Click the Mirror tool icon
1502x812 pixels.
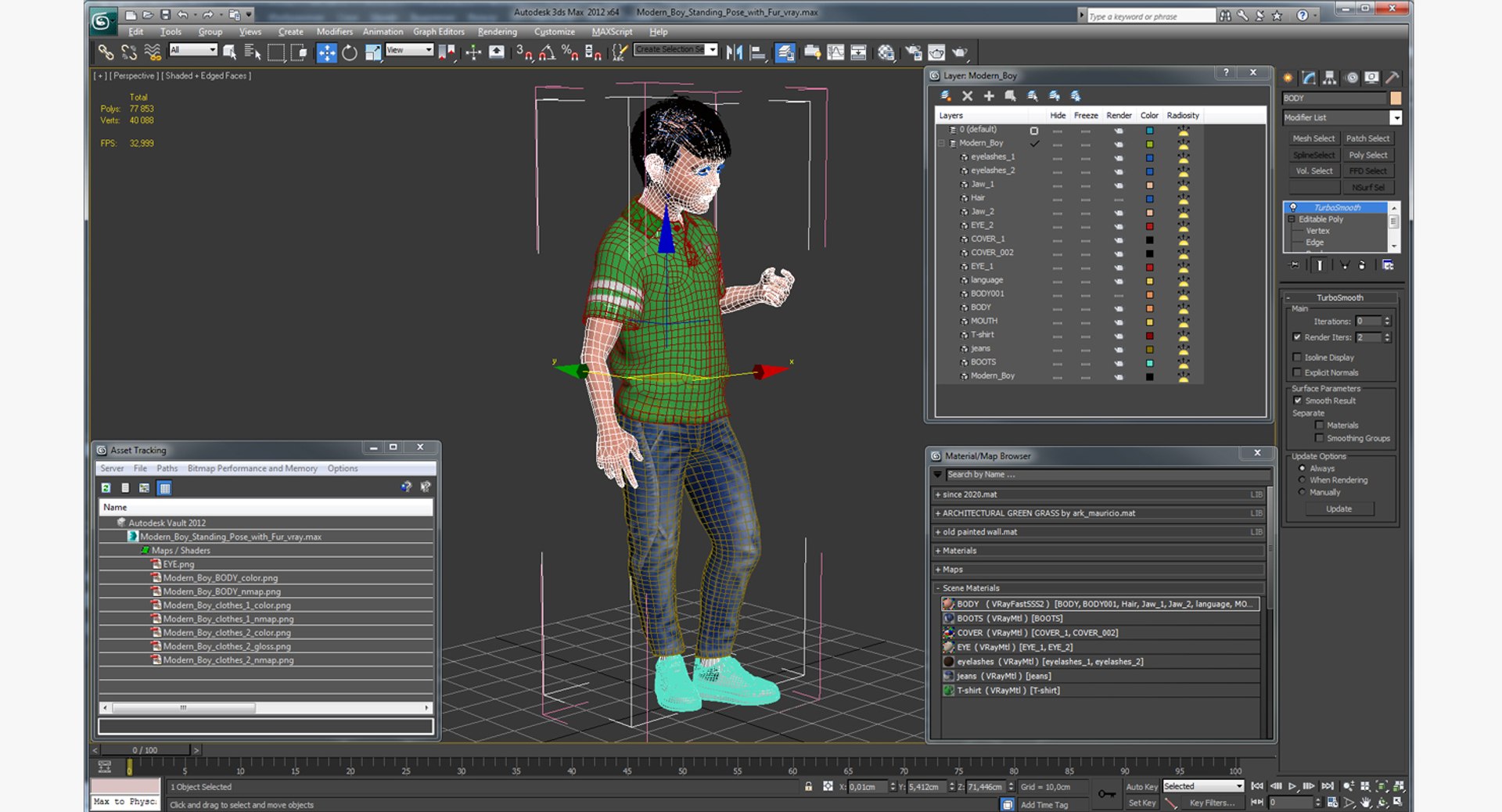tap(735, 52)
